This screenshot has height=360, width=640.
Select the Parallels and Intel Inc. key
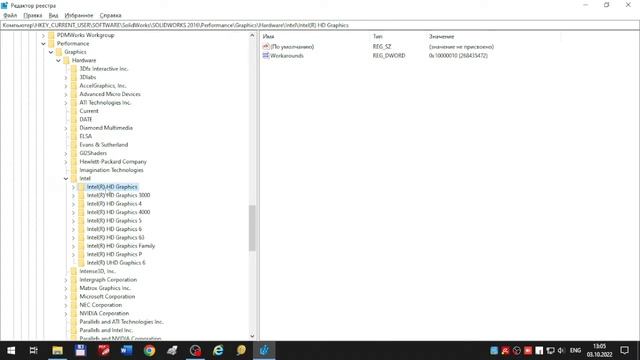click(x=106, y=330)
